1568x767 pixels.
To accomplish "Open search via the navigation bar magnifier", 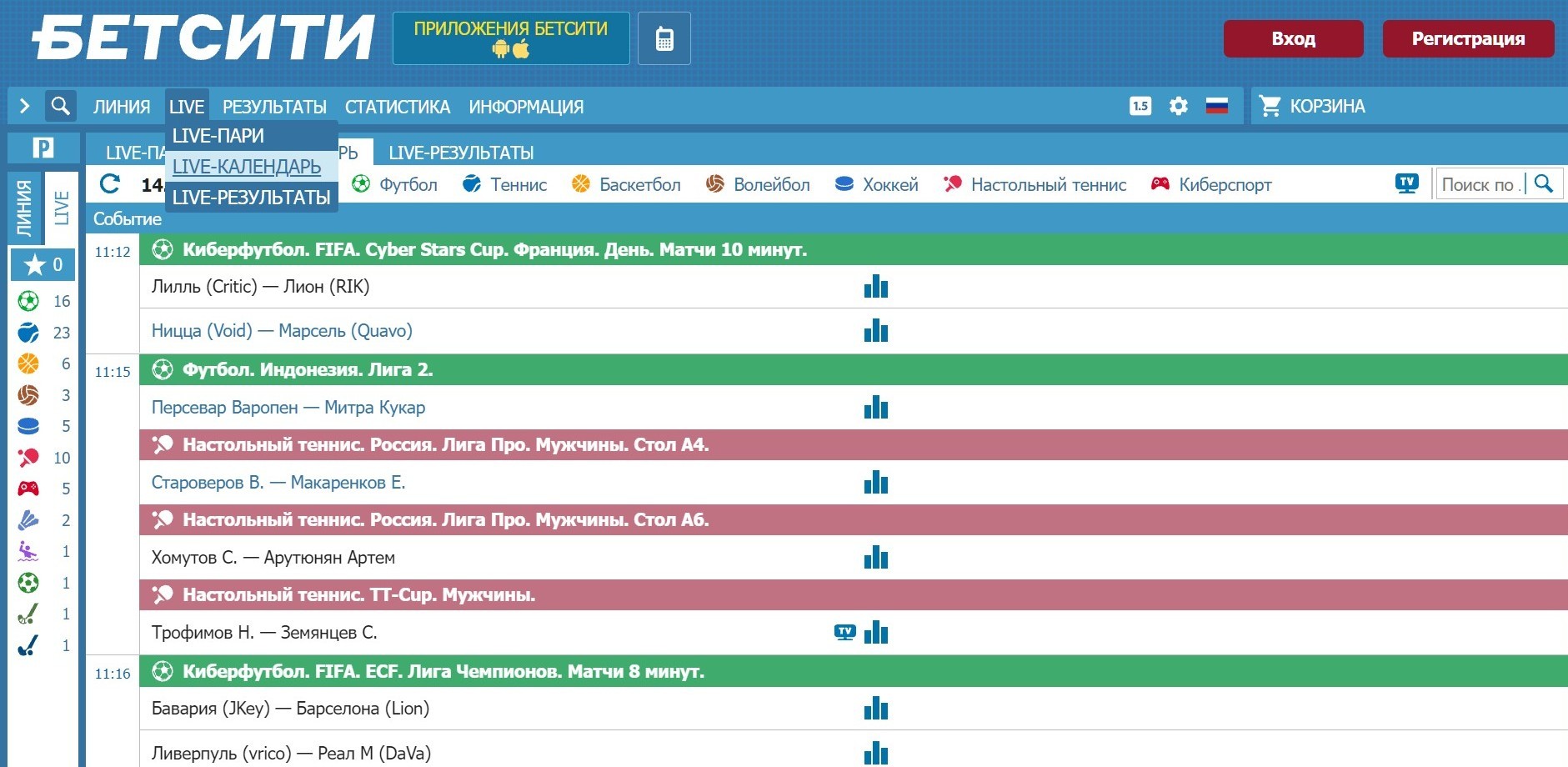I will click(60, 106).
